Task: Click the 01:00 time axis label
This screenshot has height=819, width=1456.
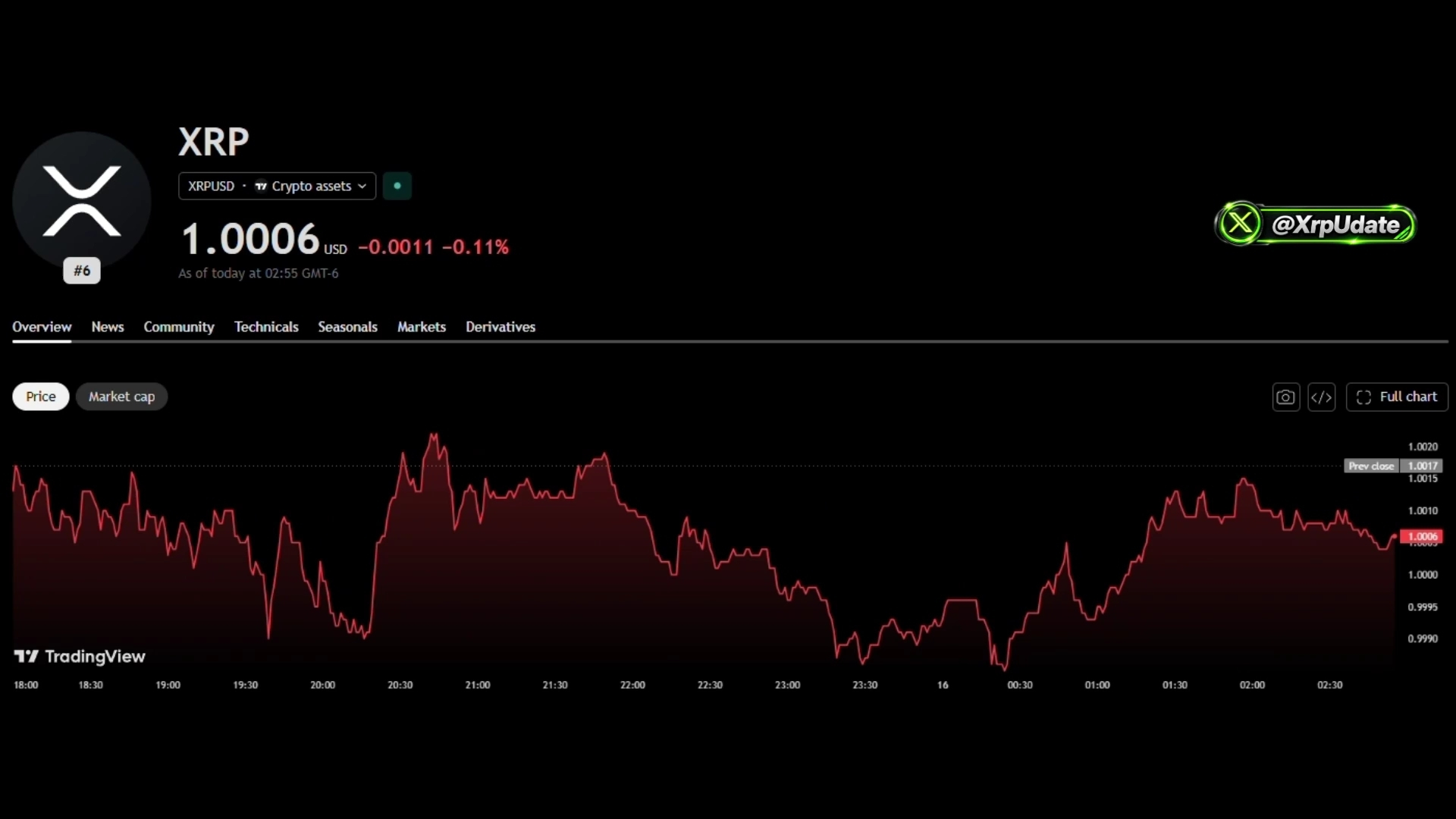Action: (1097, 685)
